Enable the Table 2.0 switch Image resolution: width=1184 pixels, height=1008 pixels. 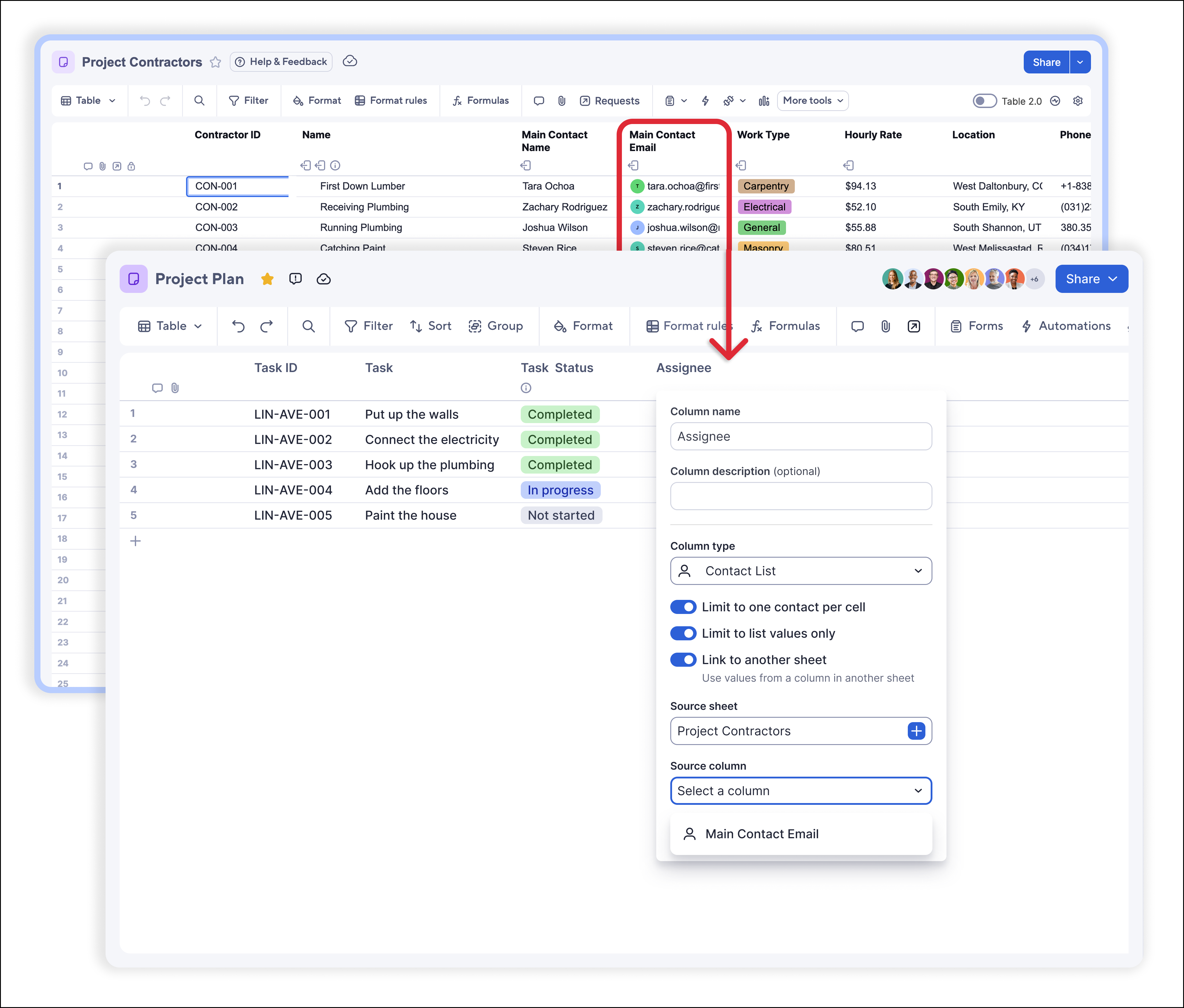click(984, 101)
